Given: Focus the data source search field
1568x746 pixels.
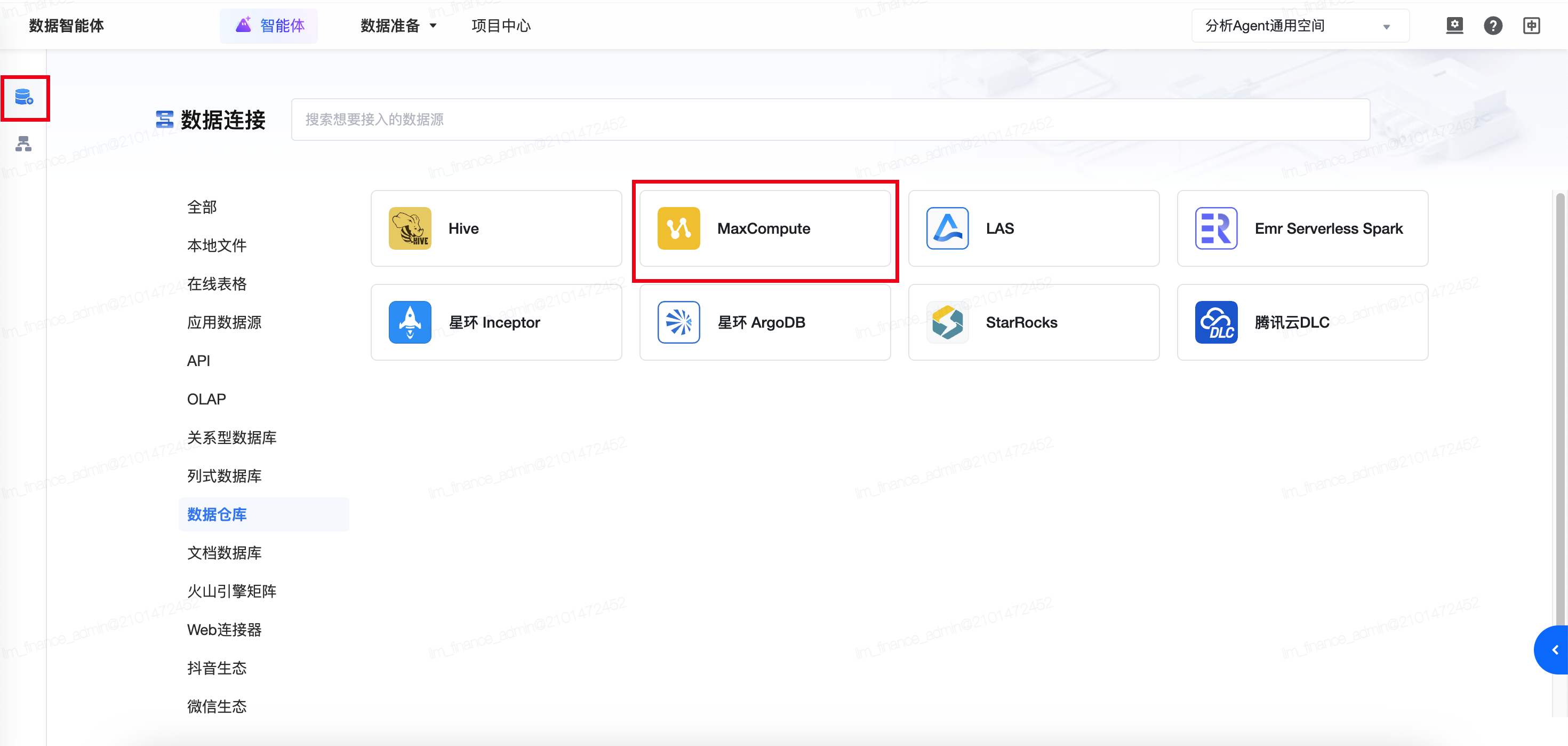Looking at the screenshot, I should 830,120.
